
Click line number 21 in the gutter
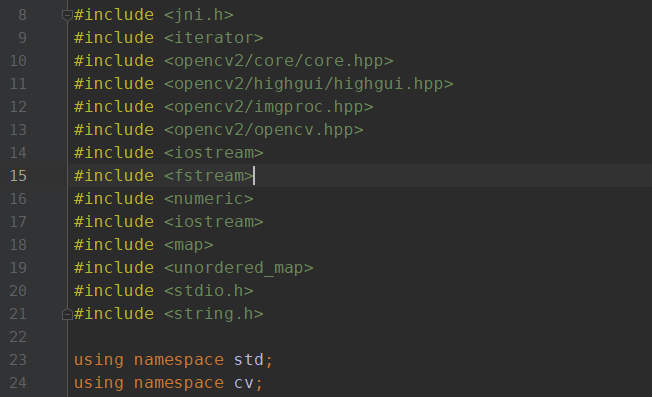(x=18, y=314)
